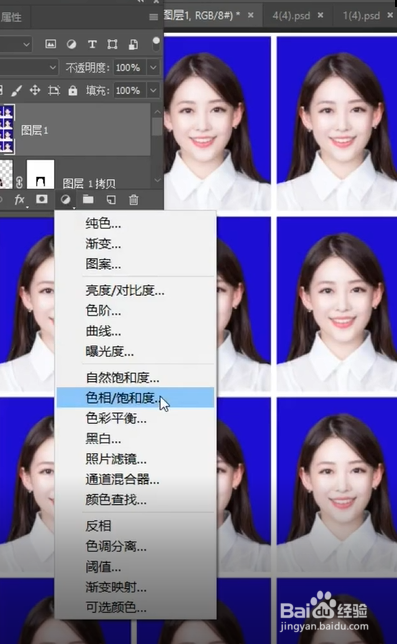Image resolution: width=397 pixels, height=644 pixels.
Task: Filter layers by type (T) icon
Action: pyautogui.click(x=92, y=44)
